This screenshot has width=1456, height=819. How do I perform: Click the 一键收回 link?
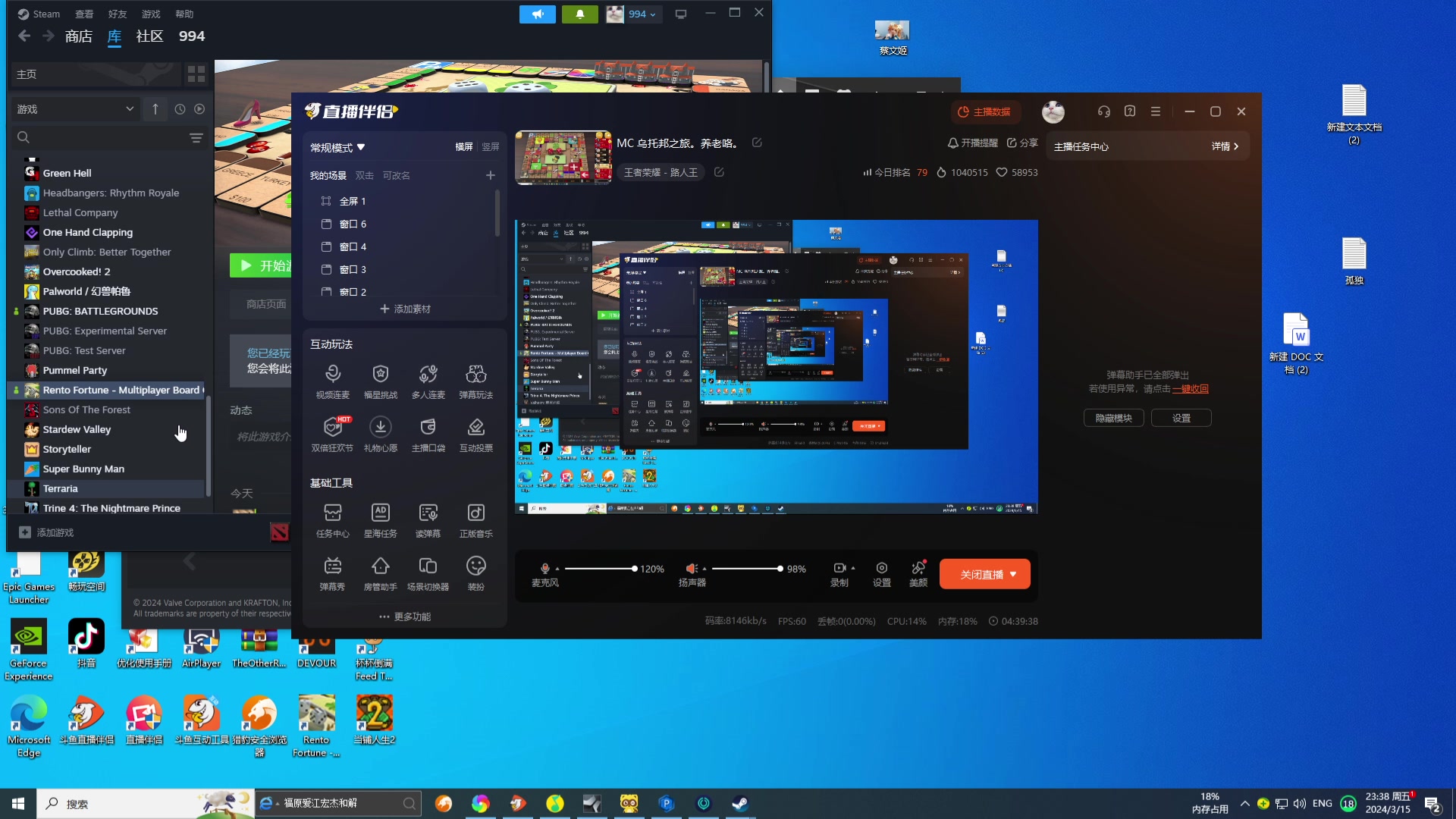(x=1191, y=389)
